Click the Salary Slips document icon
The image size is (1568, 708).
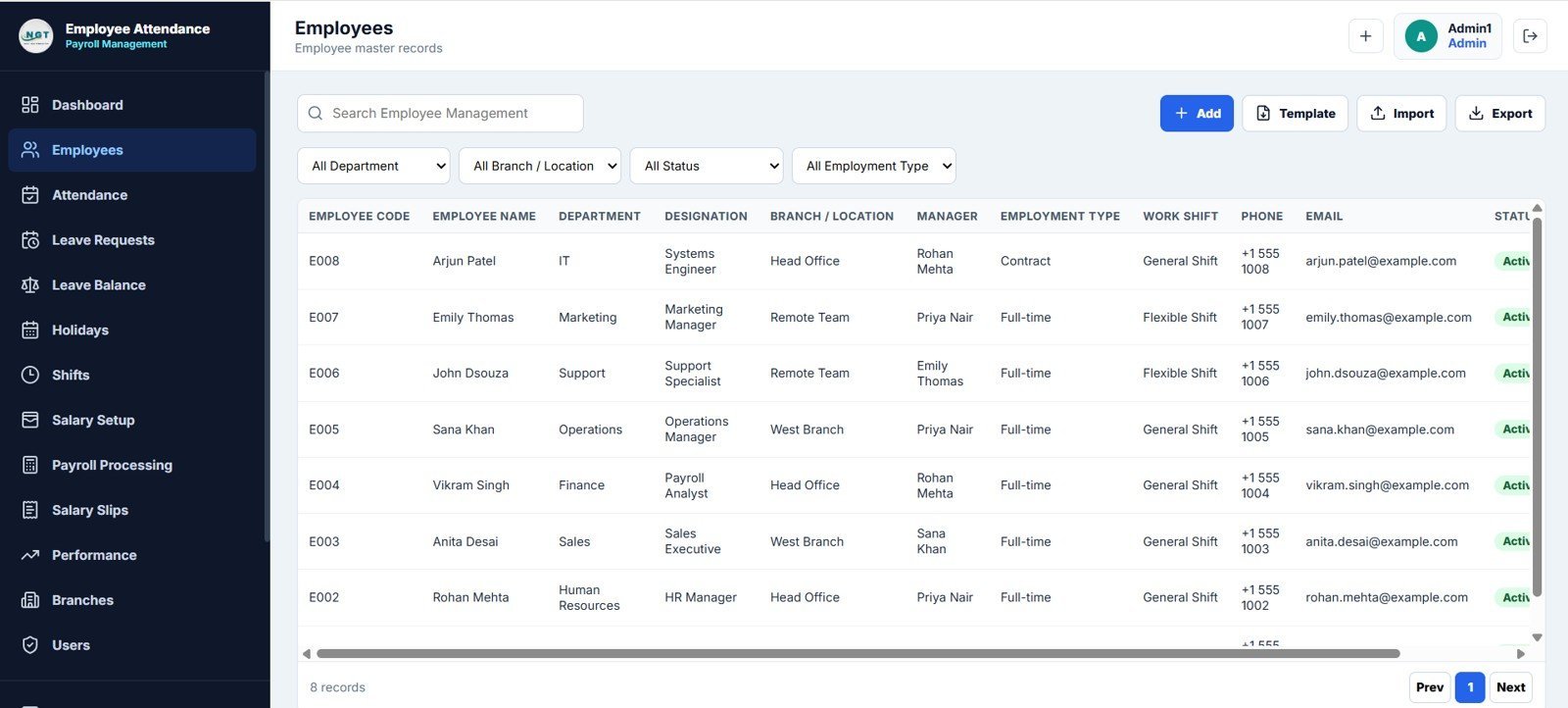click(x=30, y=510)
